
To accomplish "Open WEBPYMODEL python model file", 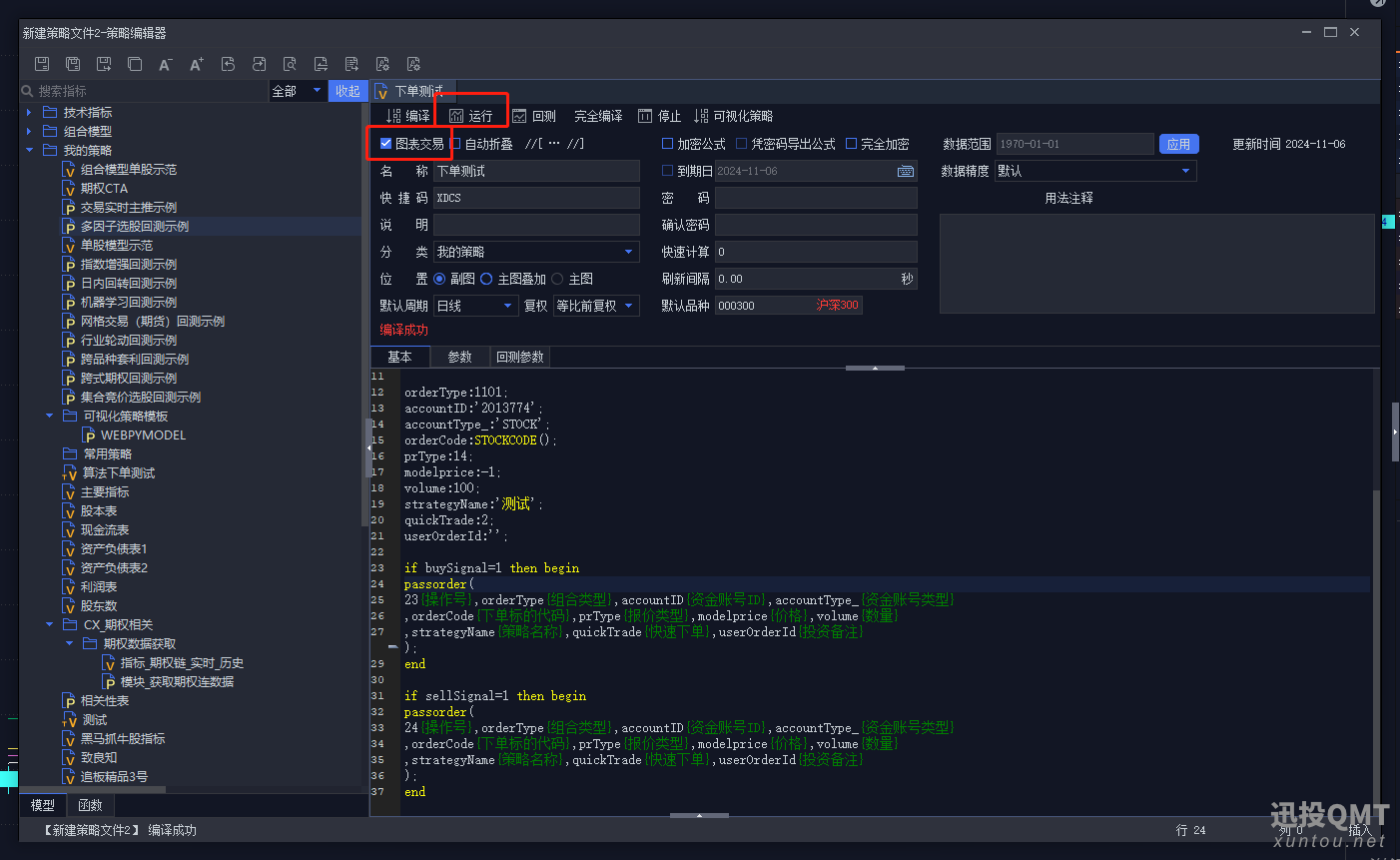I will pos(134,435).
